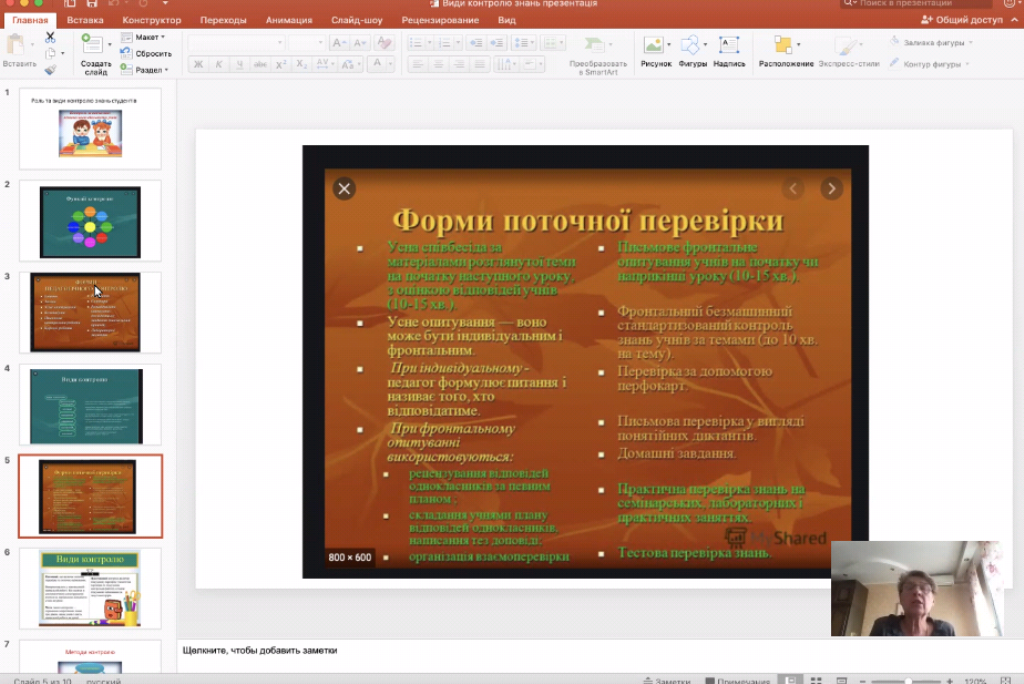Click the strikethrough icon in font group
Viewport: 1024px width, 684px height.
[260, 64]
